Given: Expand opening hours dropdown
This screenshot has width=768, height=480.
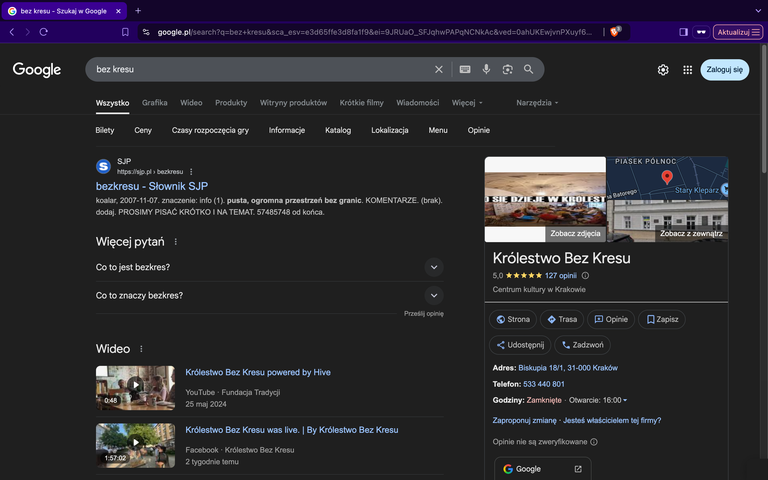Looking at the screenshot, I should (x=624, y=400).
